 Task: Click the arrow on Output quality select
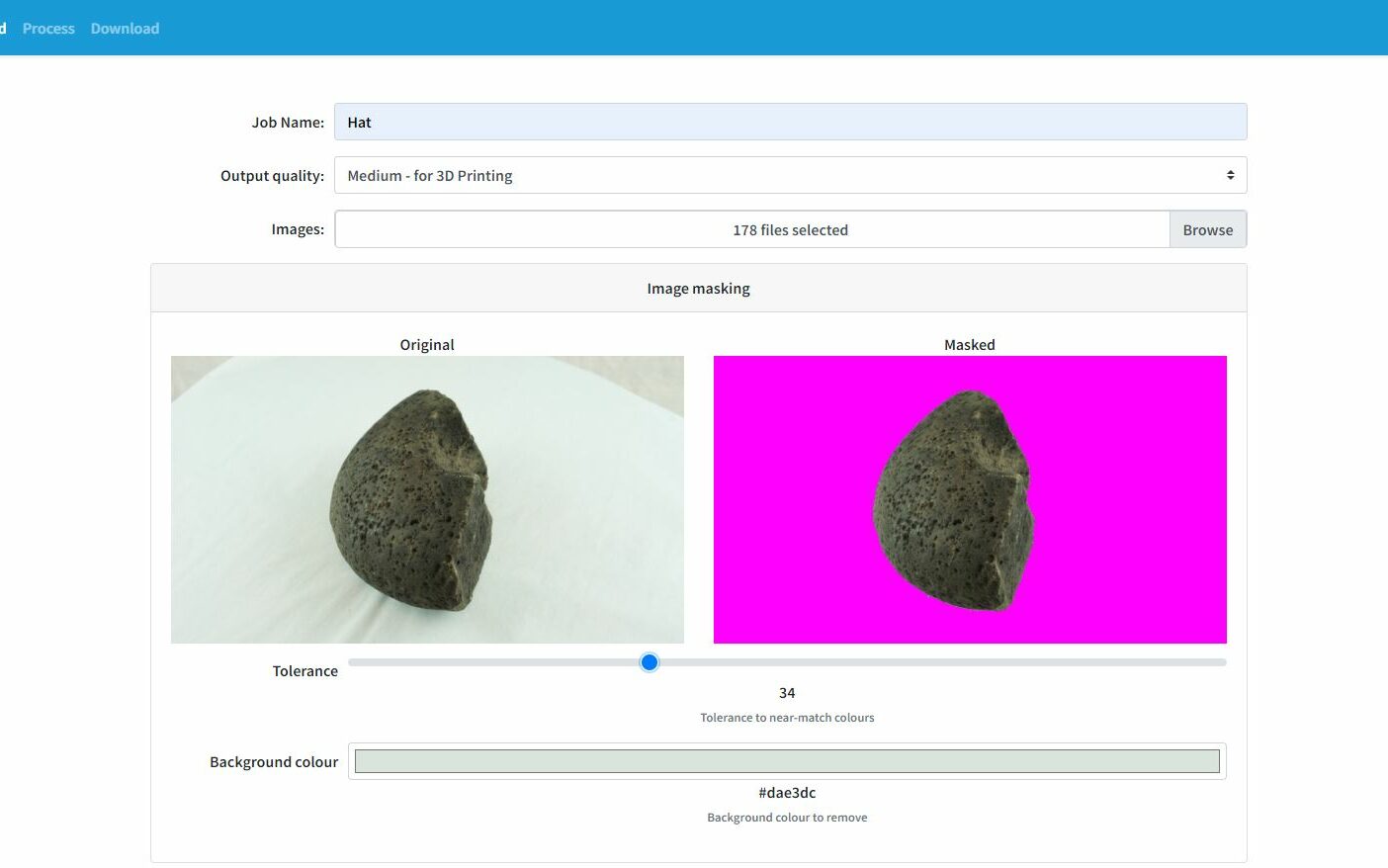tap(1230, 175)
